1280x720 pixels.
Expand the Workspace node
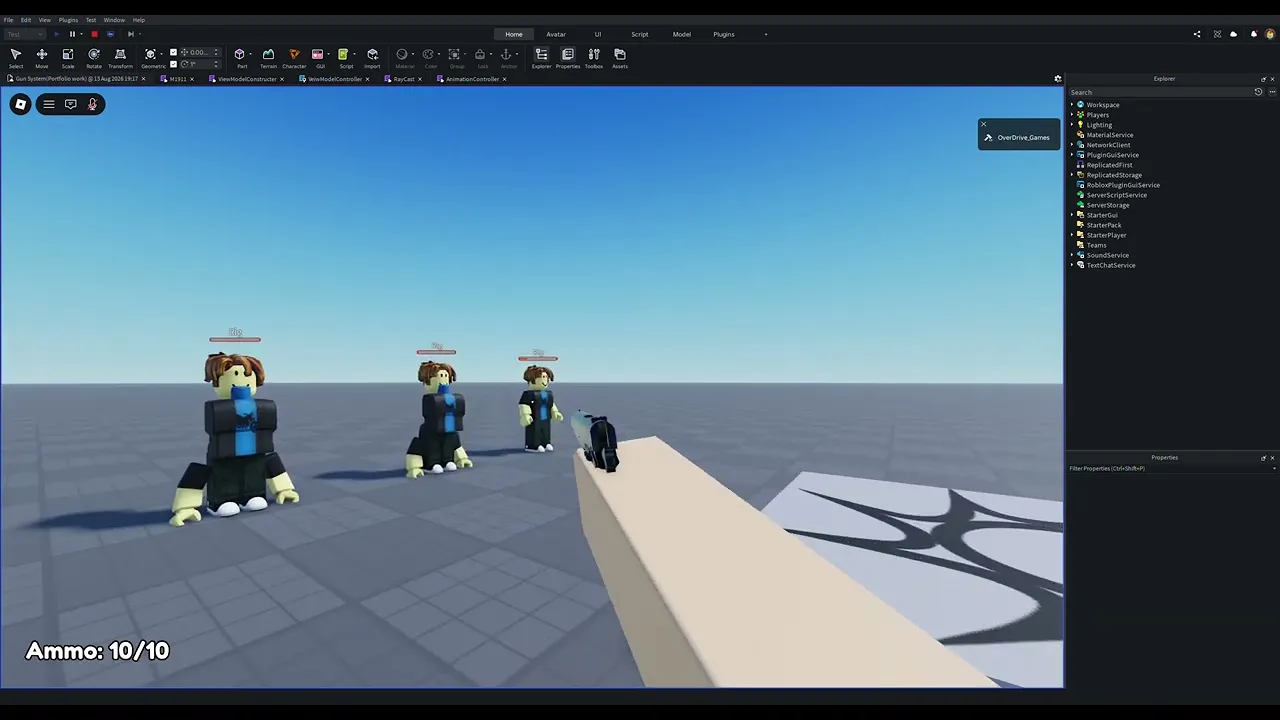coord(1072,105)
